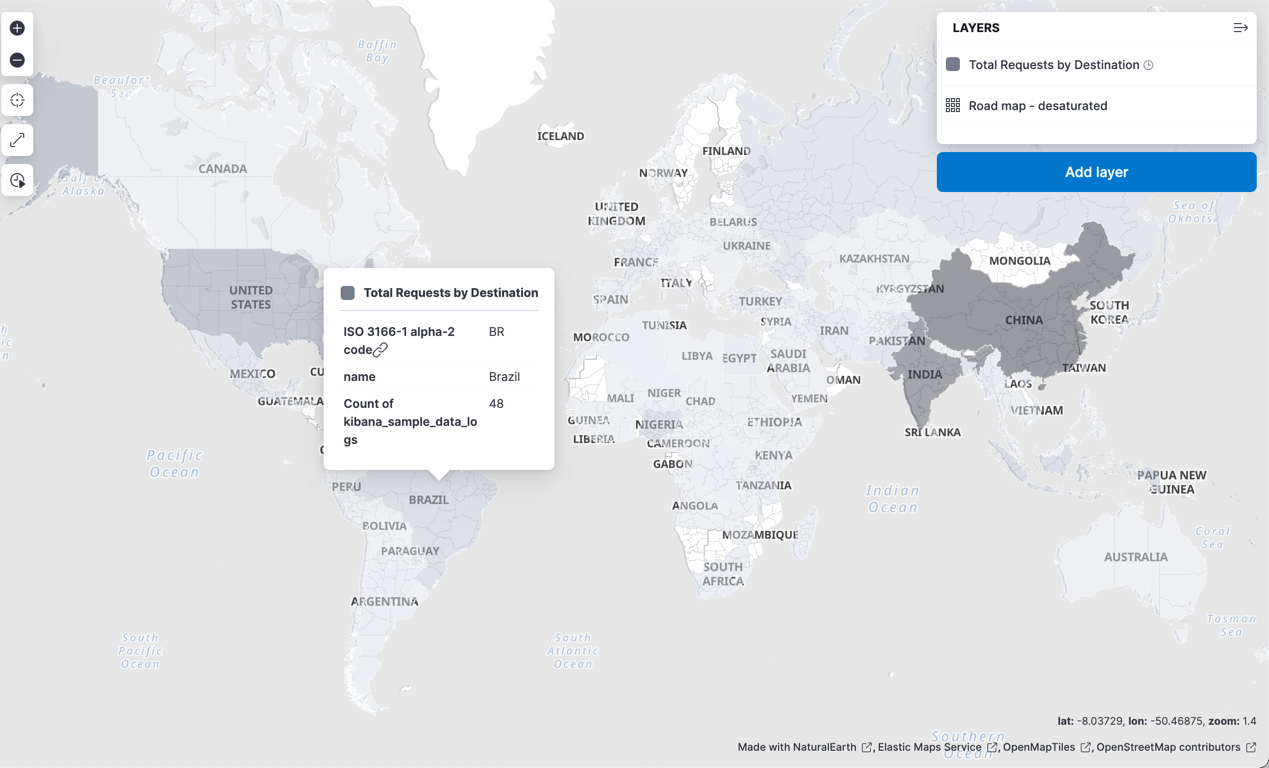Collapse the Layers panel

coord(1240,28)
